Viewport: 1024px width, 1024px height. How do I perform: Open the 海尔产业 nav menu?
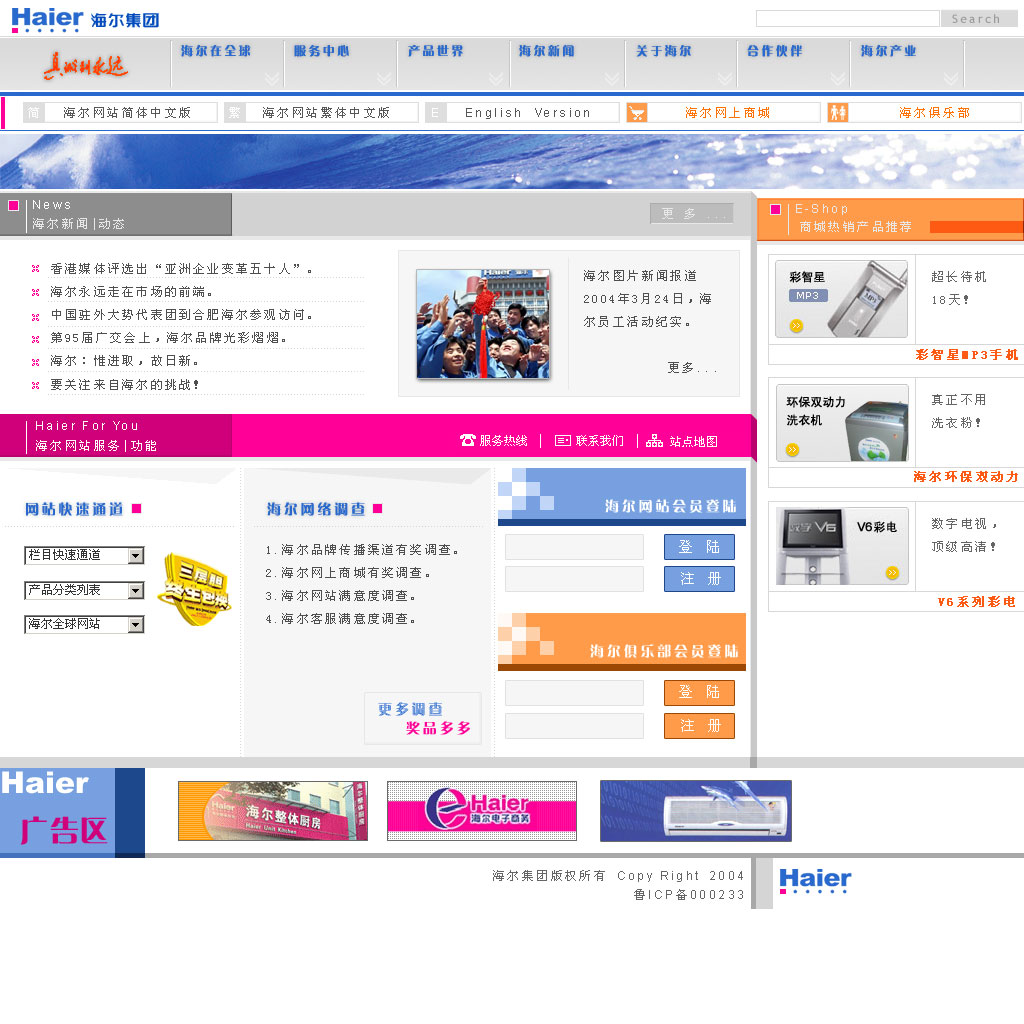[x=888, y=51]
